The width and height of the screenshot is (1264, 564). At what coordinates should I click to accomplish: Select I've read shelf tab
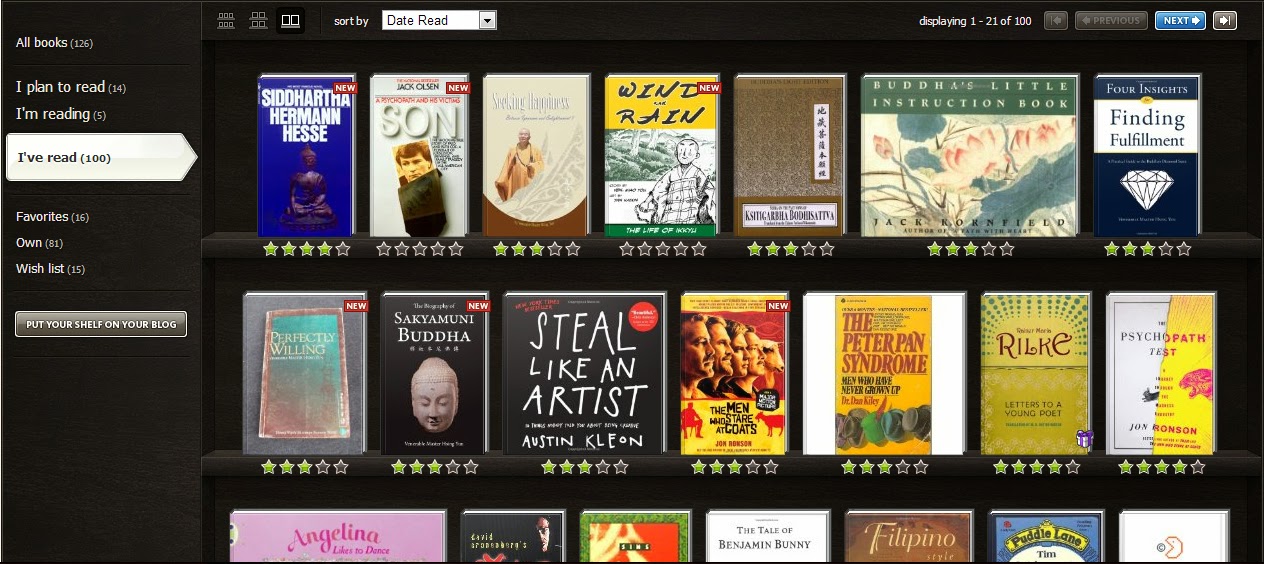(x=100, y=157)
